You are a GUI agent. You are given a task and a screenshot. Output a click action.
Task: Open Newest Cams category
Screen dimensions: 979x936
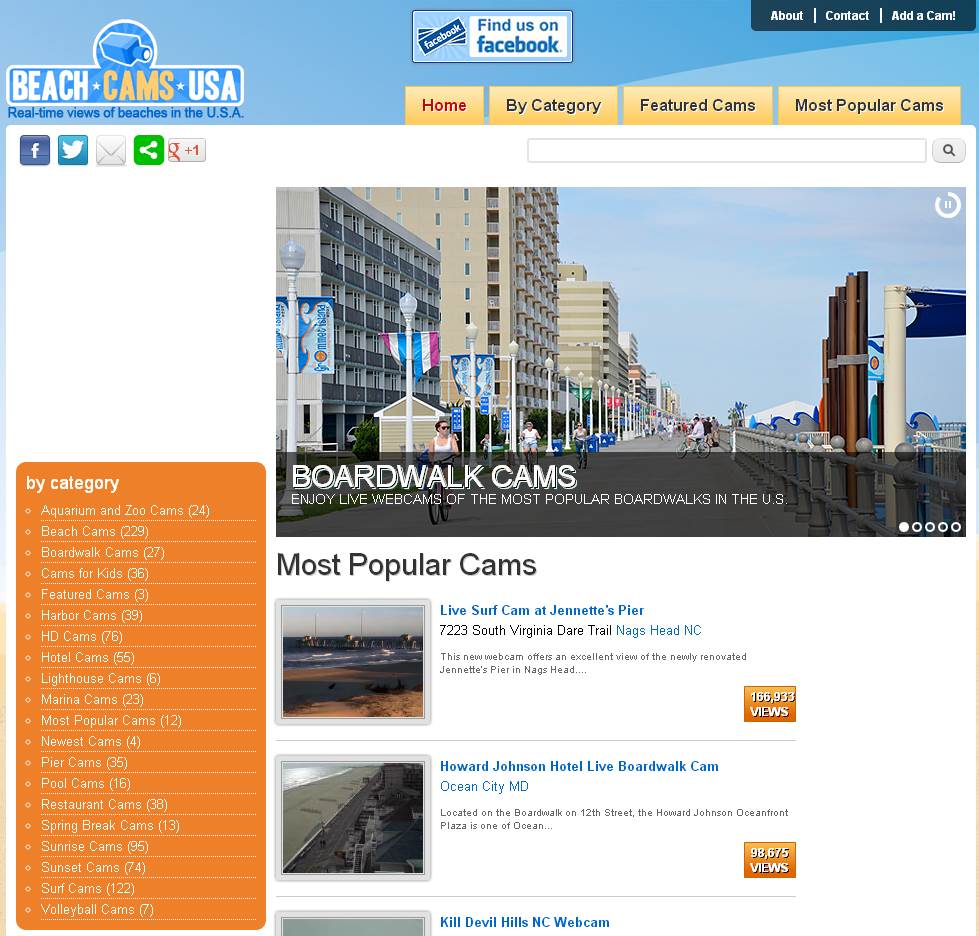91,742
